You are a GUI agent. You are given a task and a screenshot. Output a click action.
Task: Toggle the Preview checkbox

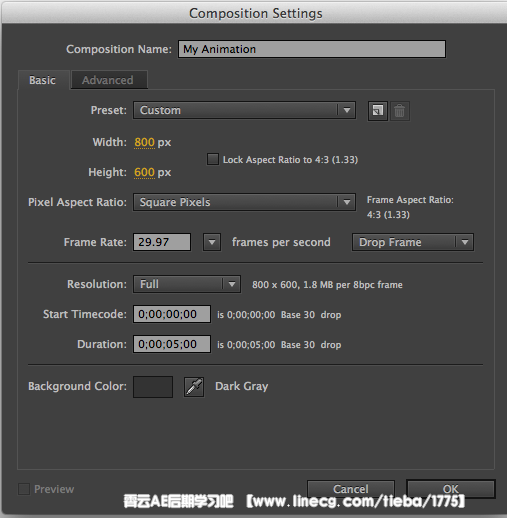point(24,489)
